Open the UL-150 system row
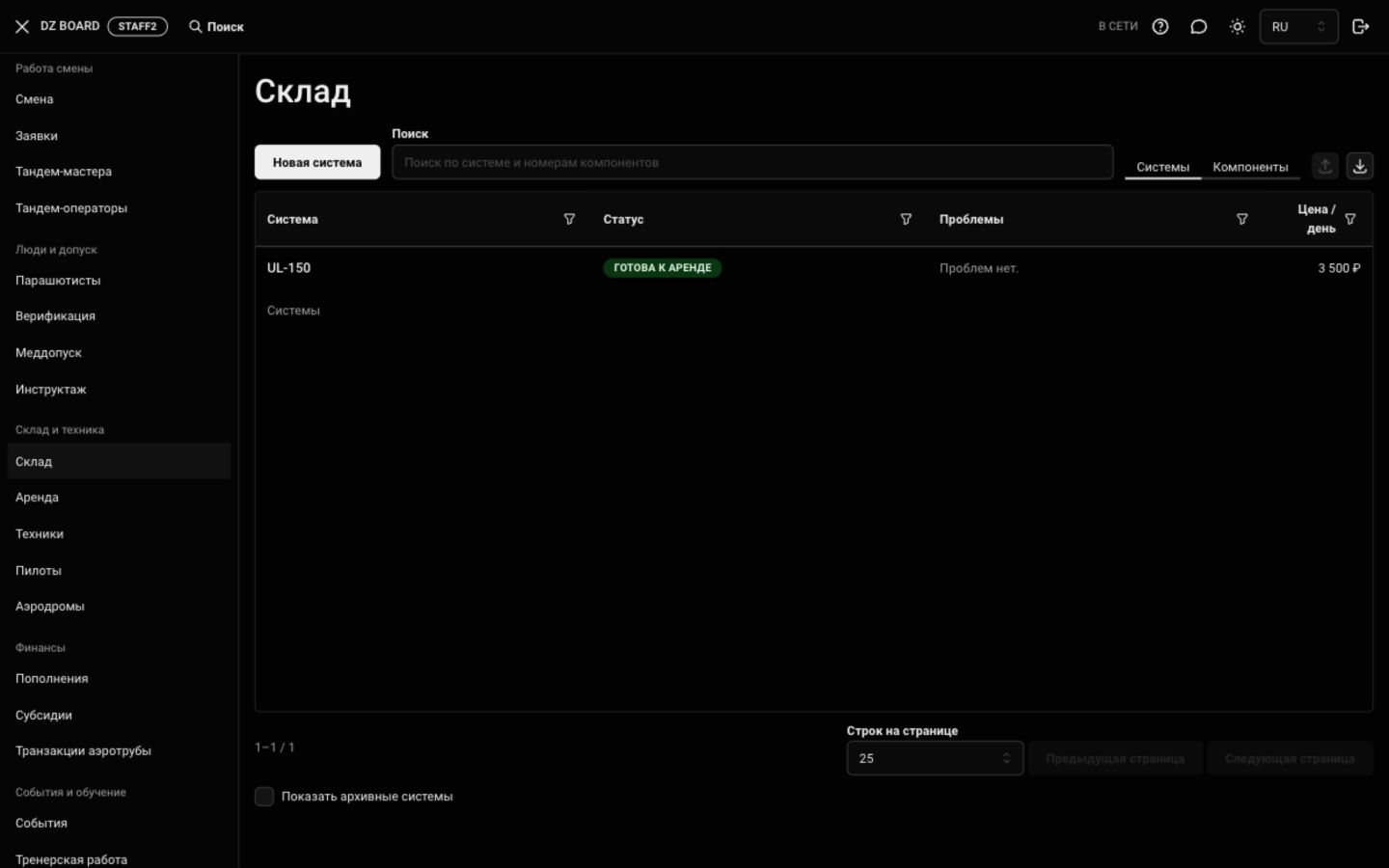Viewport: 1389px width, 868px height. (x=813, y=268)
